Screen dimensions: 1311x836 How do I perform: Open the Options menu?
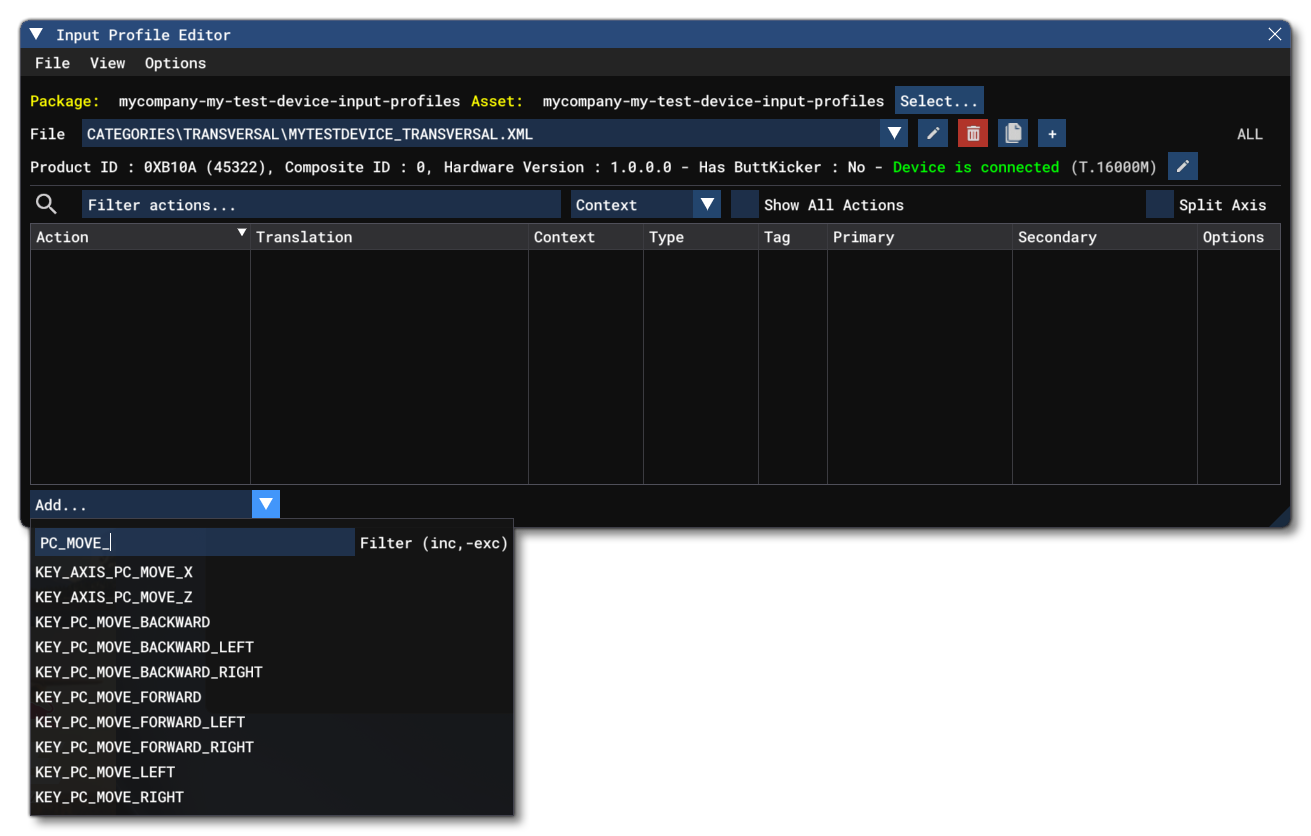[176, 62]
